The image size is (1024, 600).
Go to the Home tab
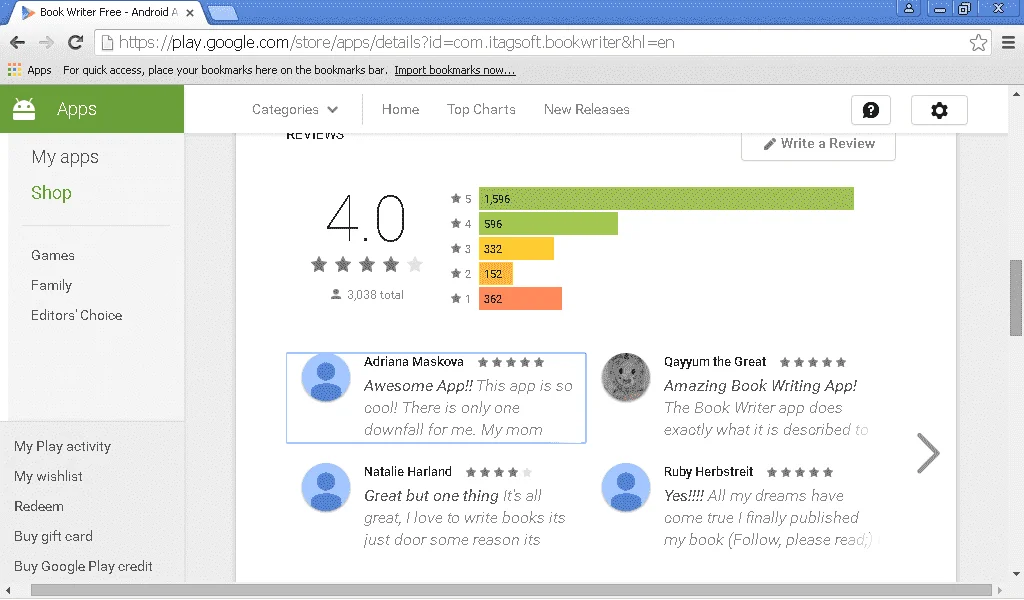[400, 110]
